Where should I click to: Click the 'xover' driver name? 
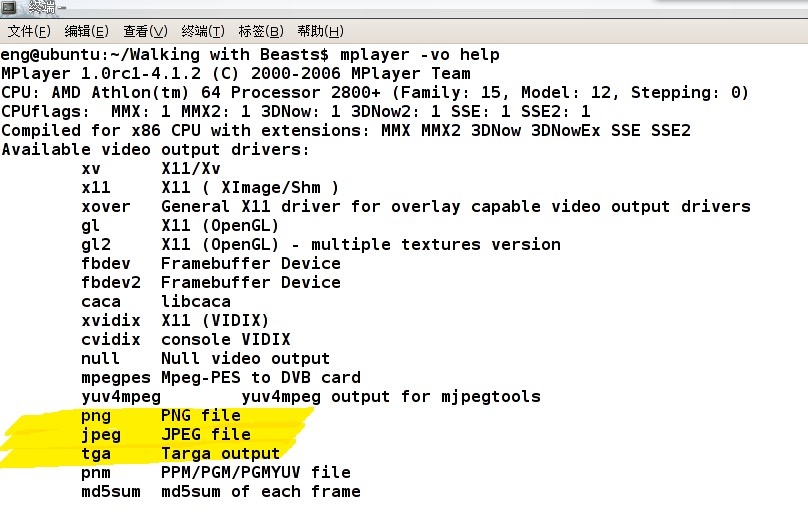(x=106, y=207)
